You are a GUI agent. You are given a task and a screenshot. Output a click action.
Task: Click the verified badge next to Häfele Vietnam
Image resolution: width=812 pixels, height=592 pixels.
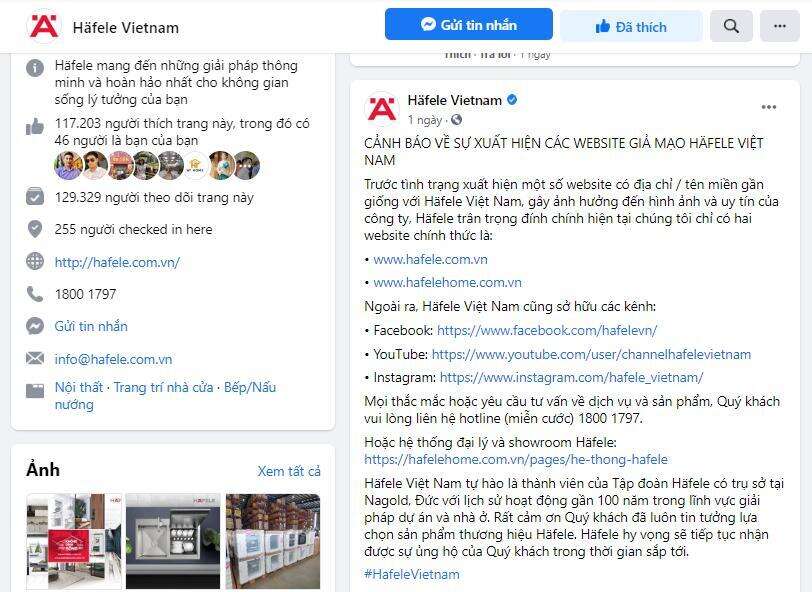[x=512, y=99]
